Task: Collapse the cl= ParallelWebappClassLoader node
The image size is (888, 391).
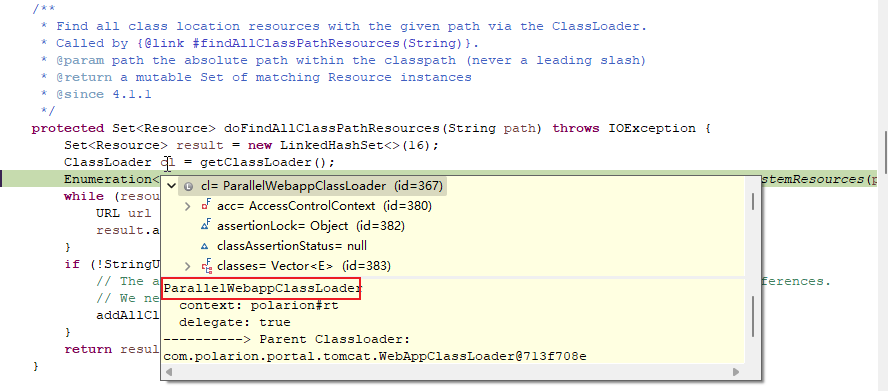Action: tap(172, 186)
